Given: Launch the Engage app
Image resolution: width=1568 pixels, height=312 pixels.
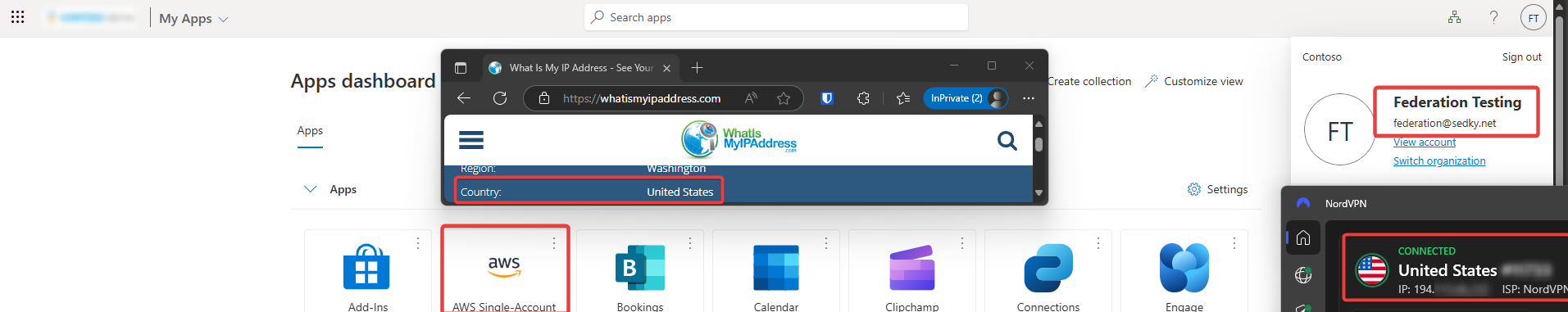Looking at the screenshot, I should point(1184,270).
